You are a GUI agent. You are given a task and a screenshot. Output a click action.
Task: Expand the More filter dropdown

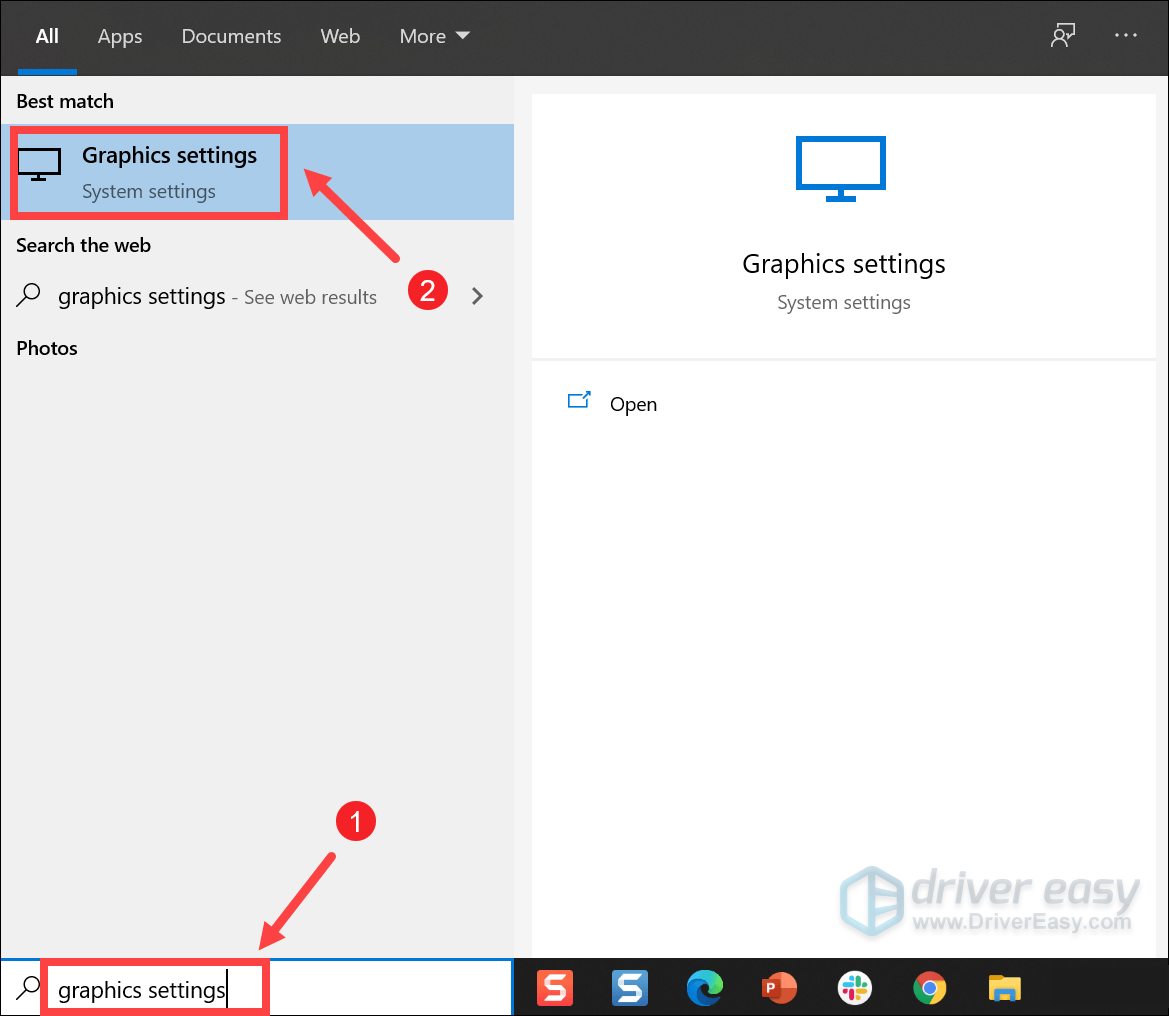coord(434,36)
